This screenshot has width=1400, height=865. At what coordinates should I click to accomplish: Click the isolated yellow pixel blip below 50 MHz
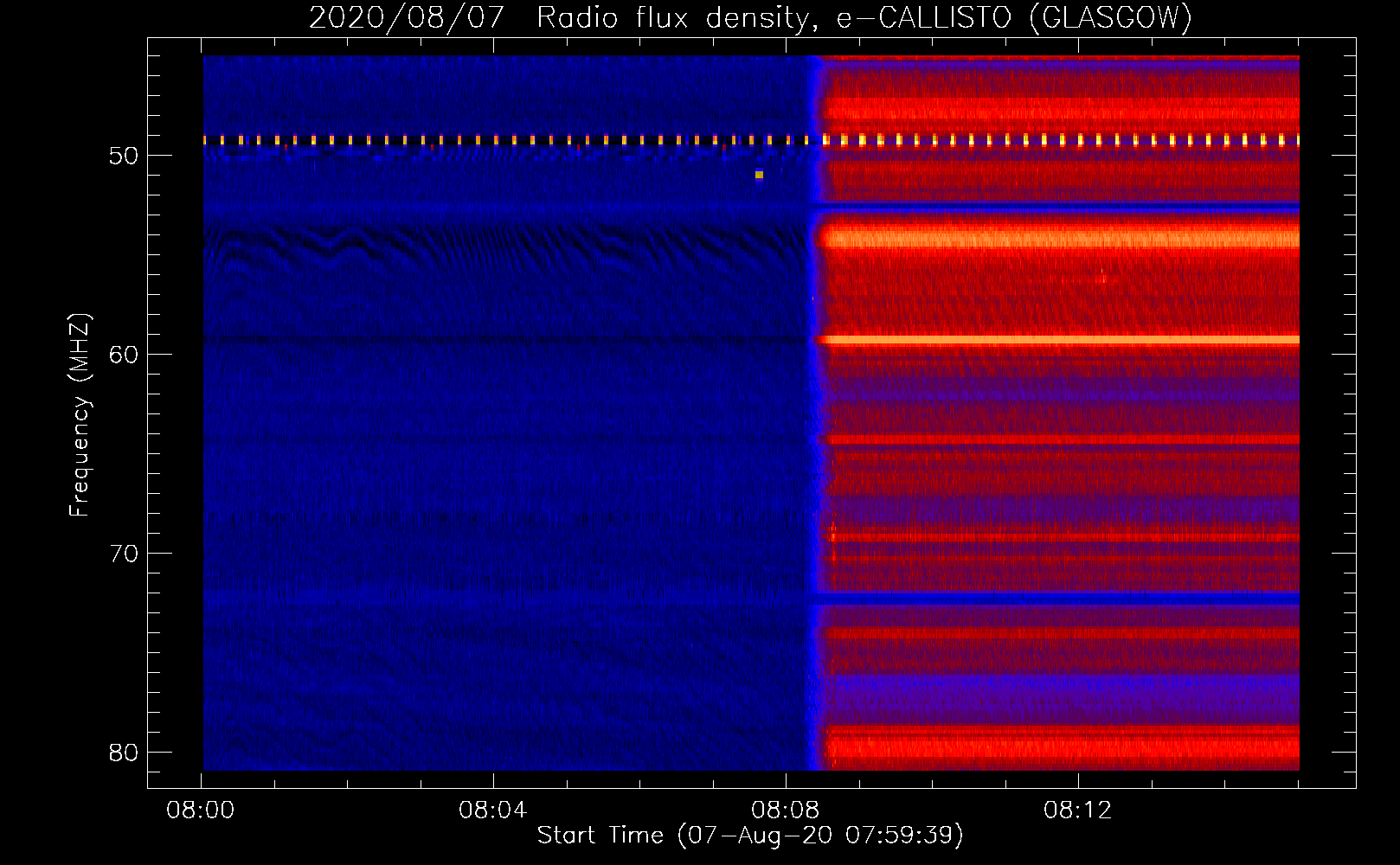click(759, 175)
